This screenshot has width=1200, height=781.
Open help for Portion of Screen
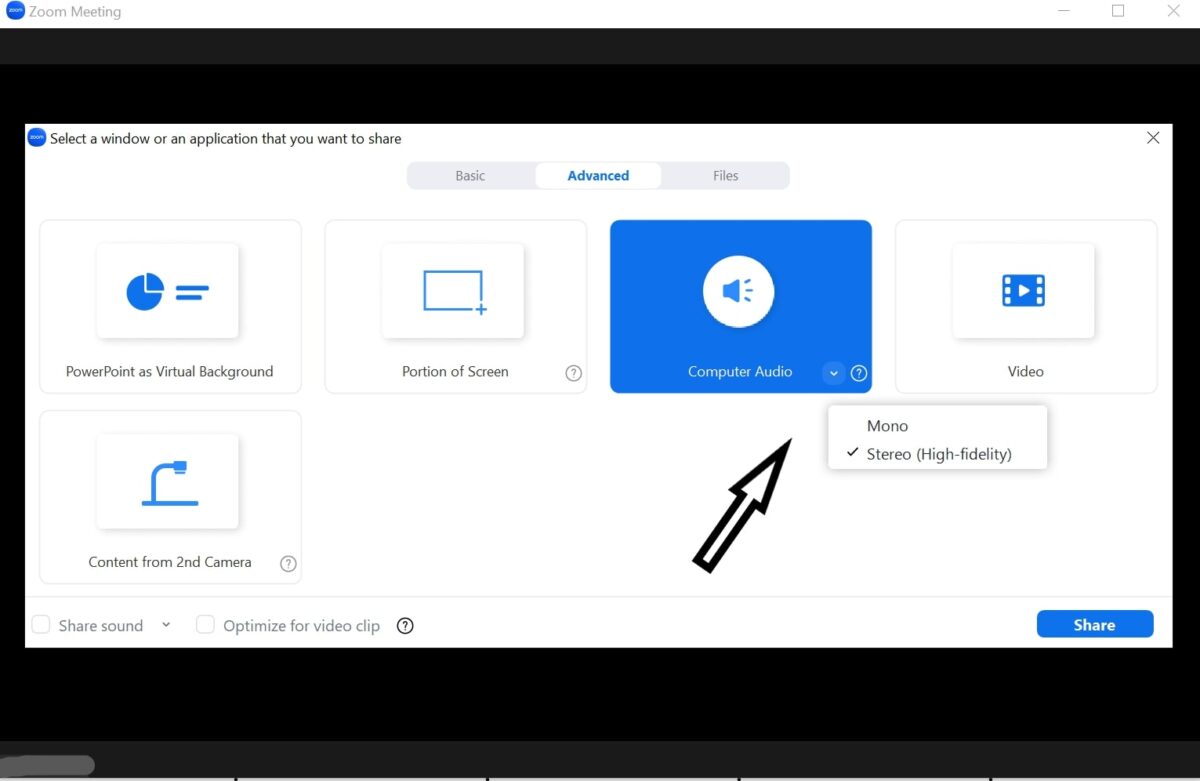pyautogui.click(x=574, y=373)
